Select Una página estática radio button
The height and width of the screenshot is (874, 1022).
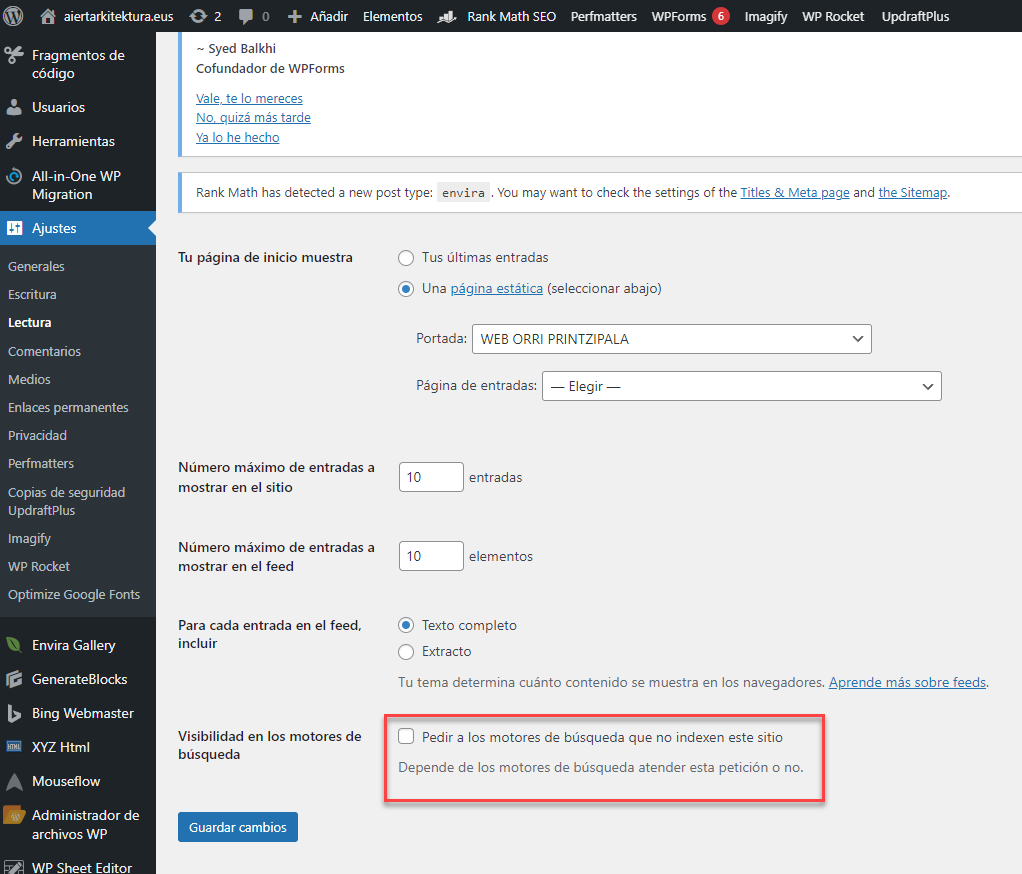tap(406, 289)
